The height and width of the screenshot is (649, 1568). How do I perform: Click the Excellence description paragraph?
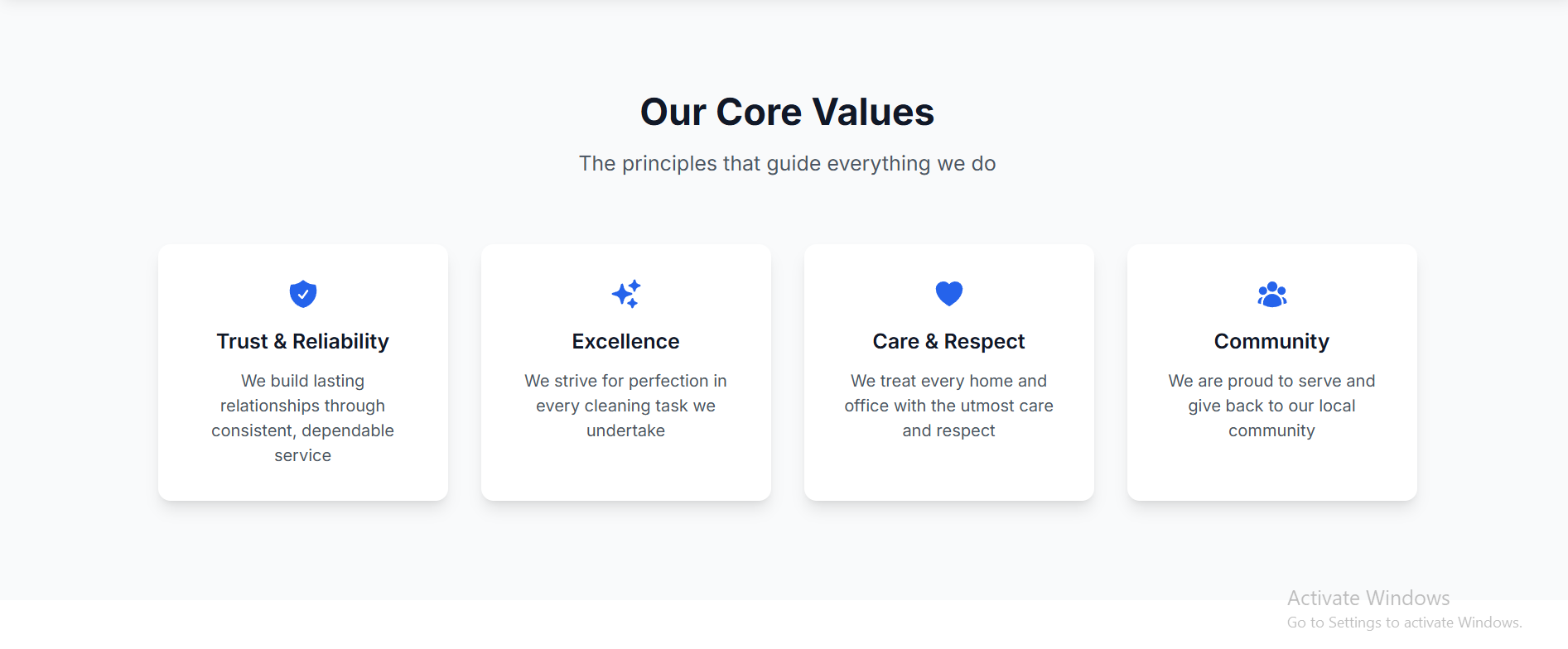[626, 406]
